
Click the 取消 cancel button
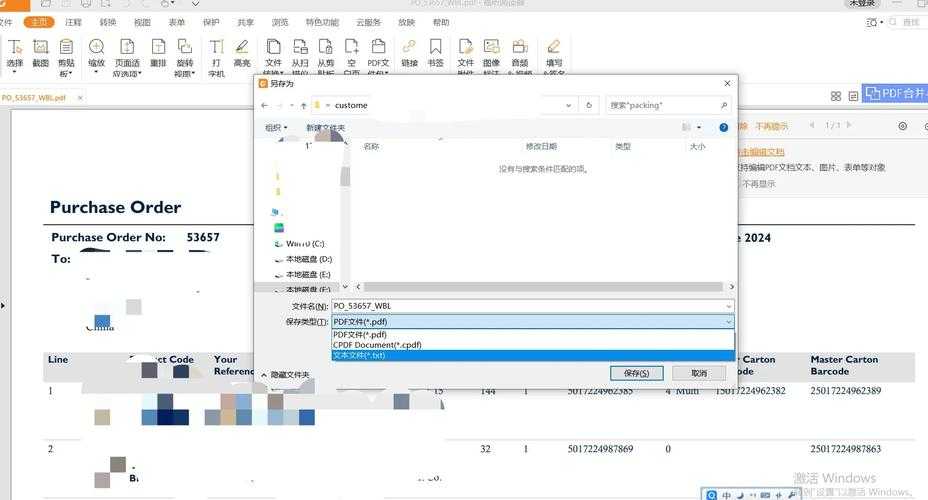click(x=698, y=373)
